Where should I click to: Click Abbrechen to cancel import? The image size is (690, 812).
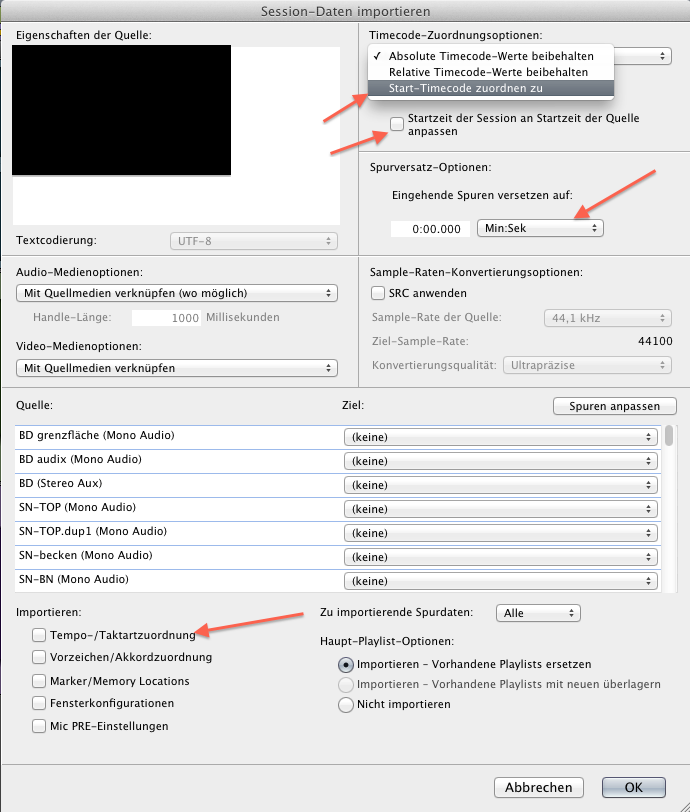[539, 788]
